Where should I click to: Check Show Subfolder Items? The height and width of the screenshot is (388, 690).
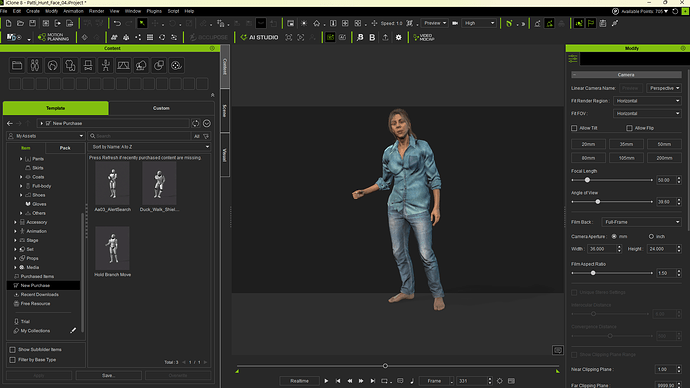click(12, 350)
